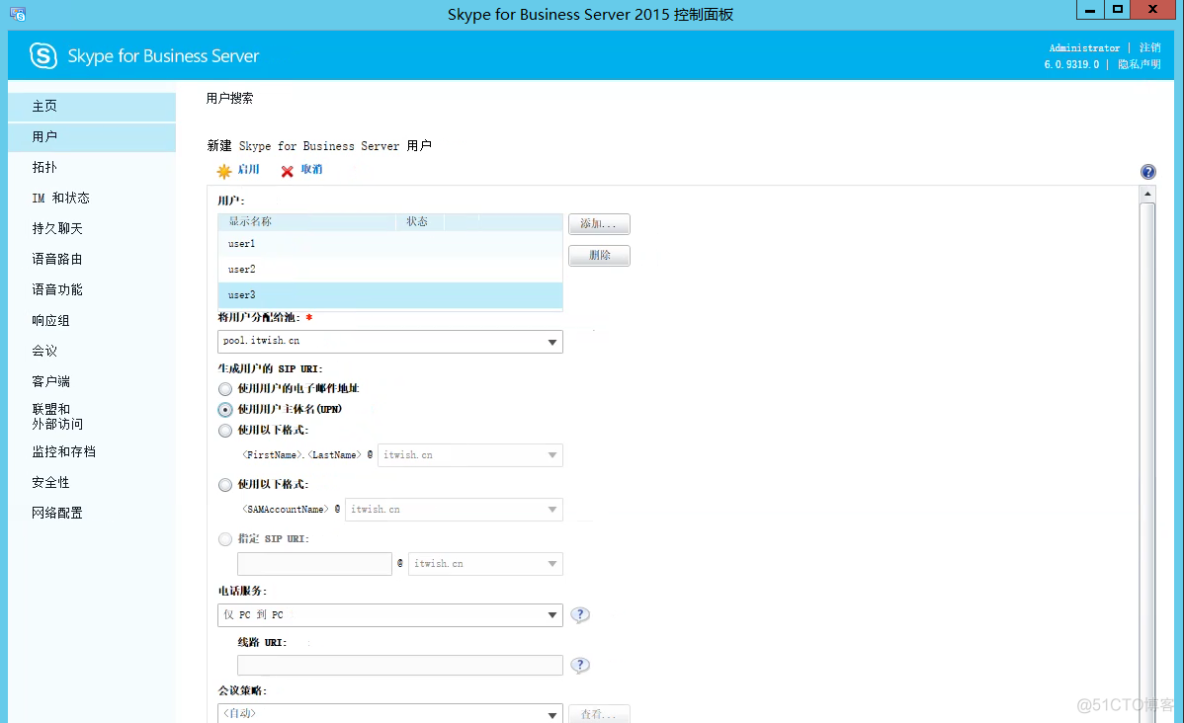Click the 显示名称 column header
This screenshot has height=723, width=1184.
[307, 221]
